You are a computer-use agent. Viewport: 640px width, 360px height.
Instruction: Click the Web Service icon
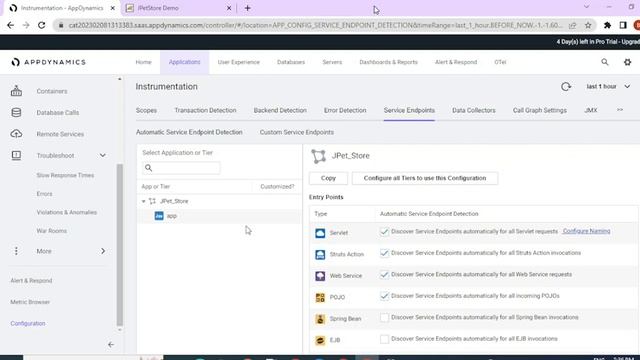tap(320, 276)
